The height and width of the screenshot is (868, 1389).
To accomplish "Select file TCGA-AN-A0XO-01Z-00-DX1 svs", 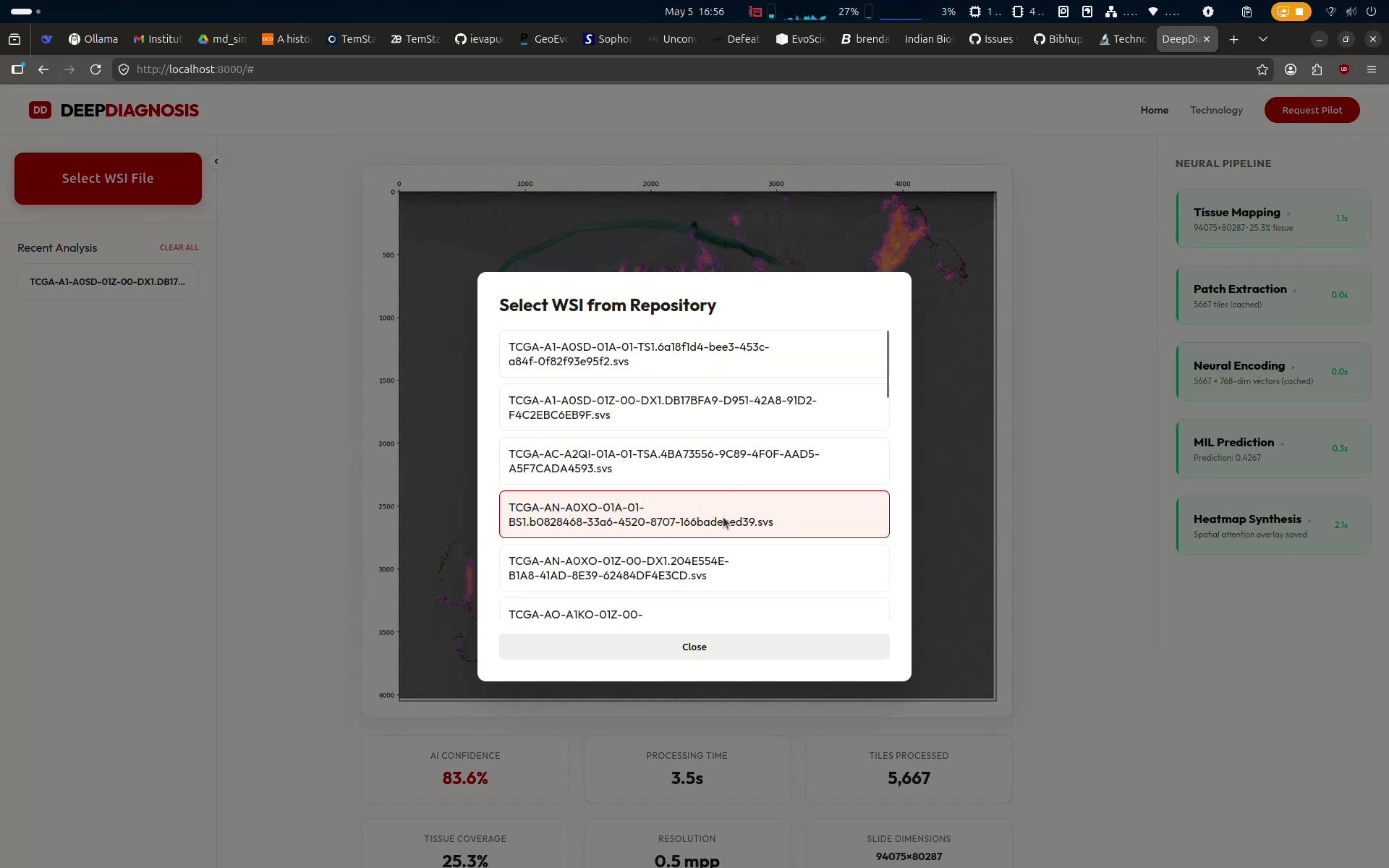I will [694, 568].
